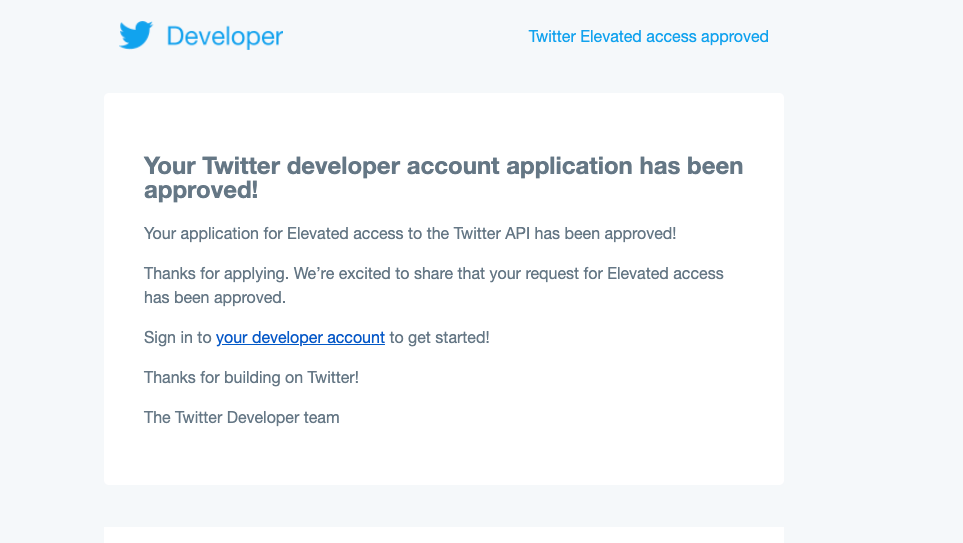The width and height of the screenshot is (963, 543).
Task: Click the Developer wordmark in the header
Action: pos(225,37)
